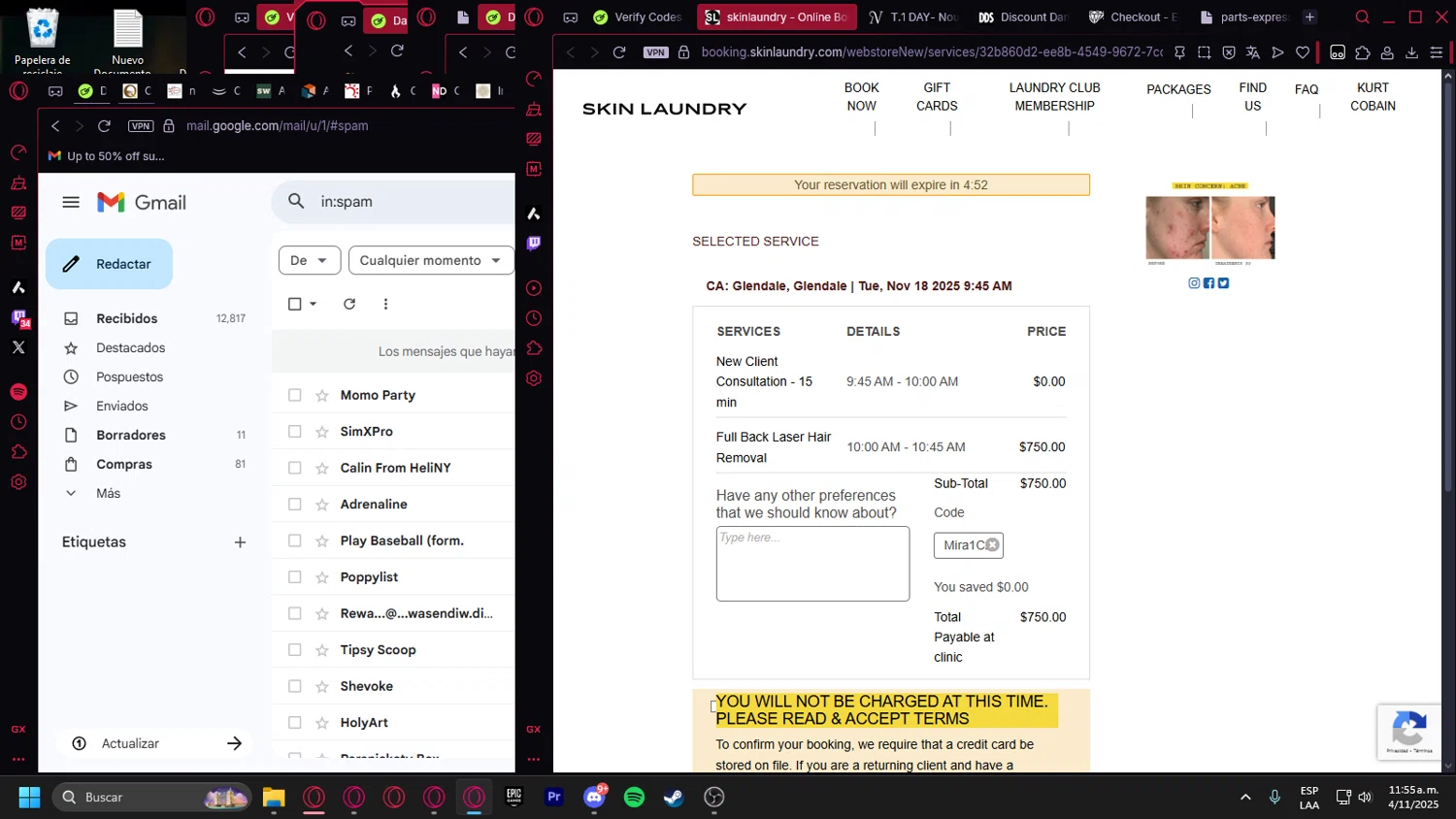Viewport: 1456px width, 819px height.
Task: Click the Redactar compose button in Gmail
Action: pyautogui.click(x=109, y=264)
